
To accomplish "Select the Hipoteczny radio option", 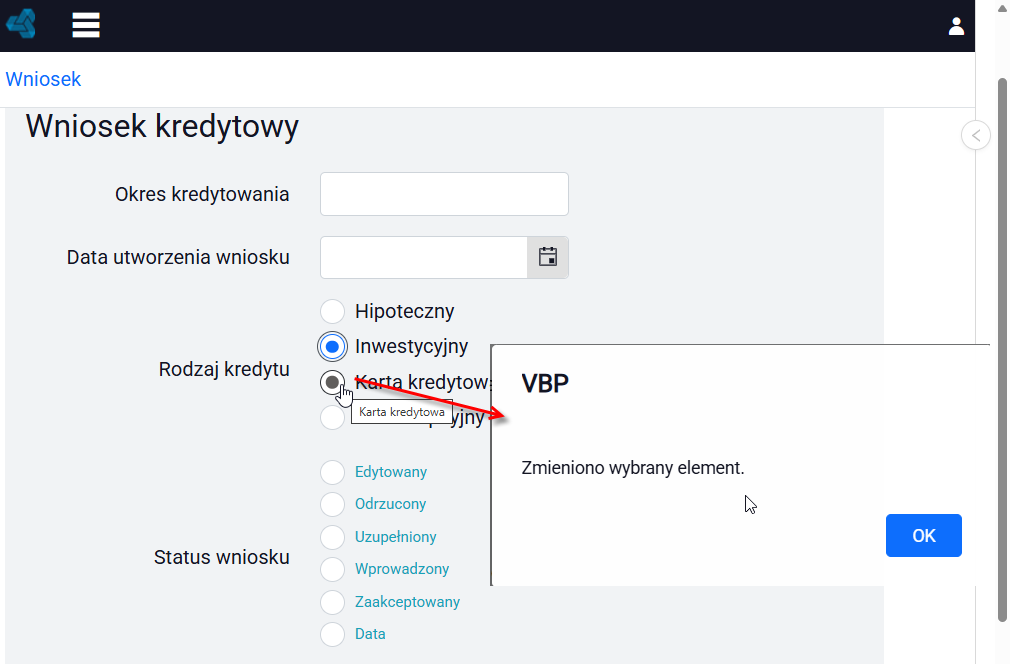I will pyautogui.click(x=332, y=311).
